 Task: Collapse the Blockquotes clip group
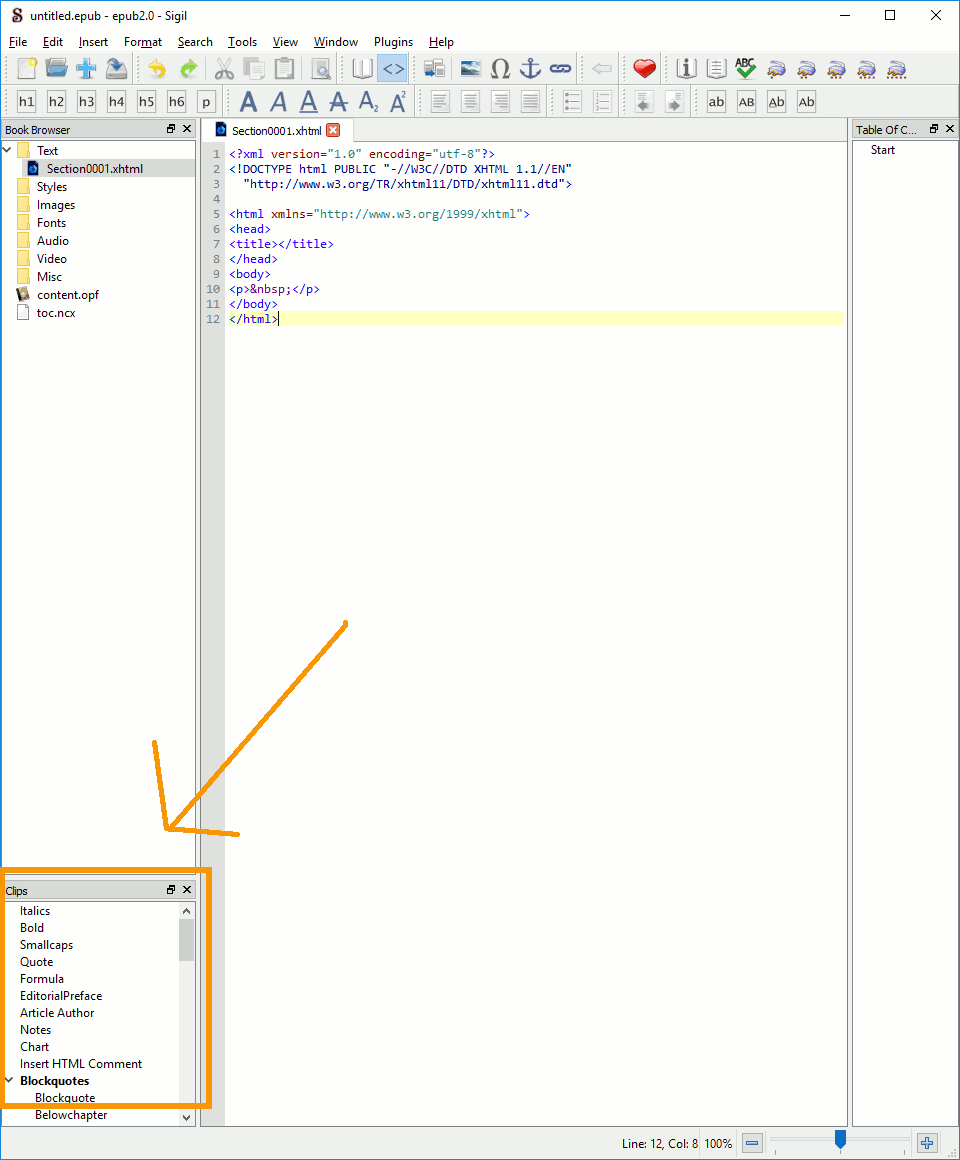tap(9, 1080)
